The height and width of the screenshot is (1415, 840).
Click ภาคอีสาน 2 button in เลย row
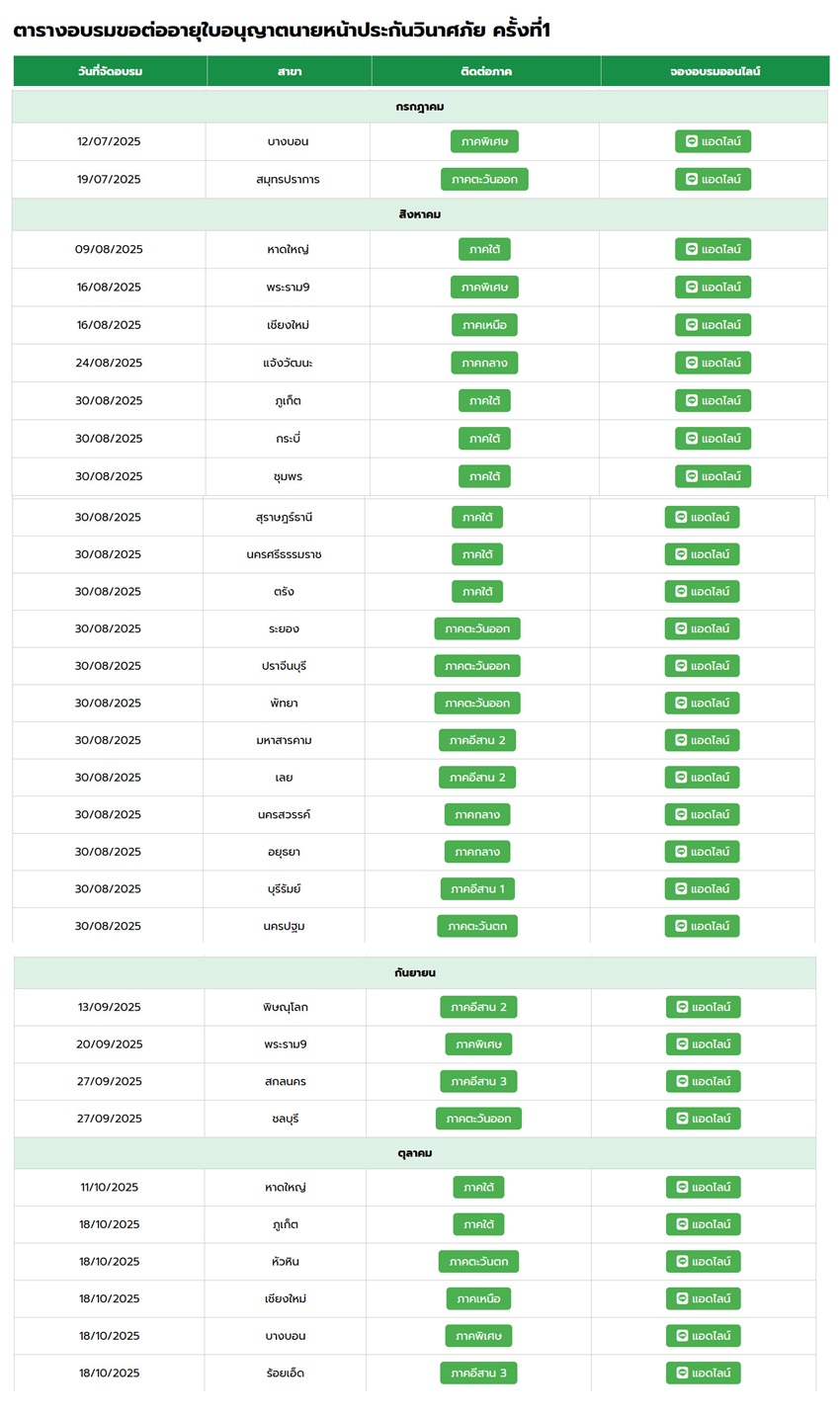point(477,777)
